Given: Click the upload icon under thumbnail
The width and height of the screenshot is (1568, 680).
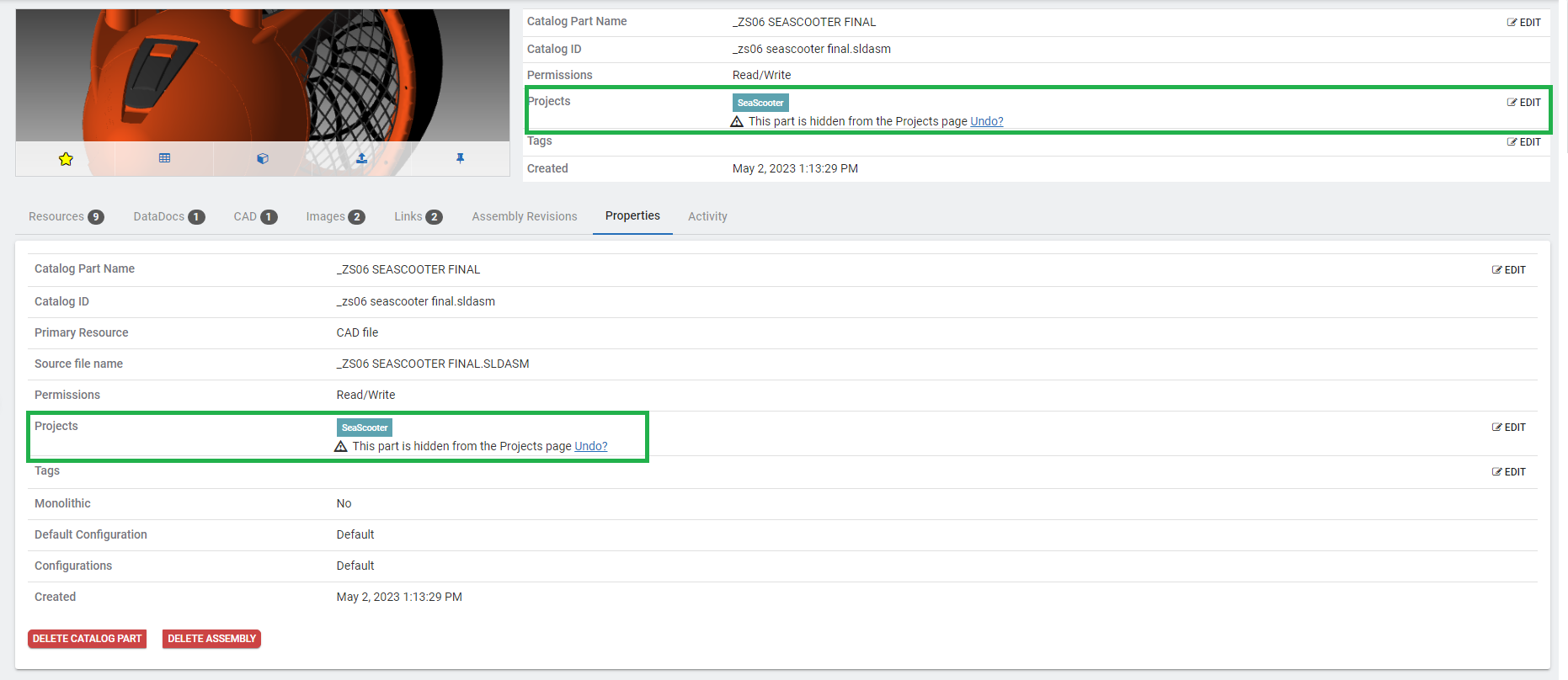Looking at the screenshot, I should [x=361, y=158].
